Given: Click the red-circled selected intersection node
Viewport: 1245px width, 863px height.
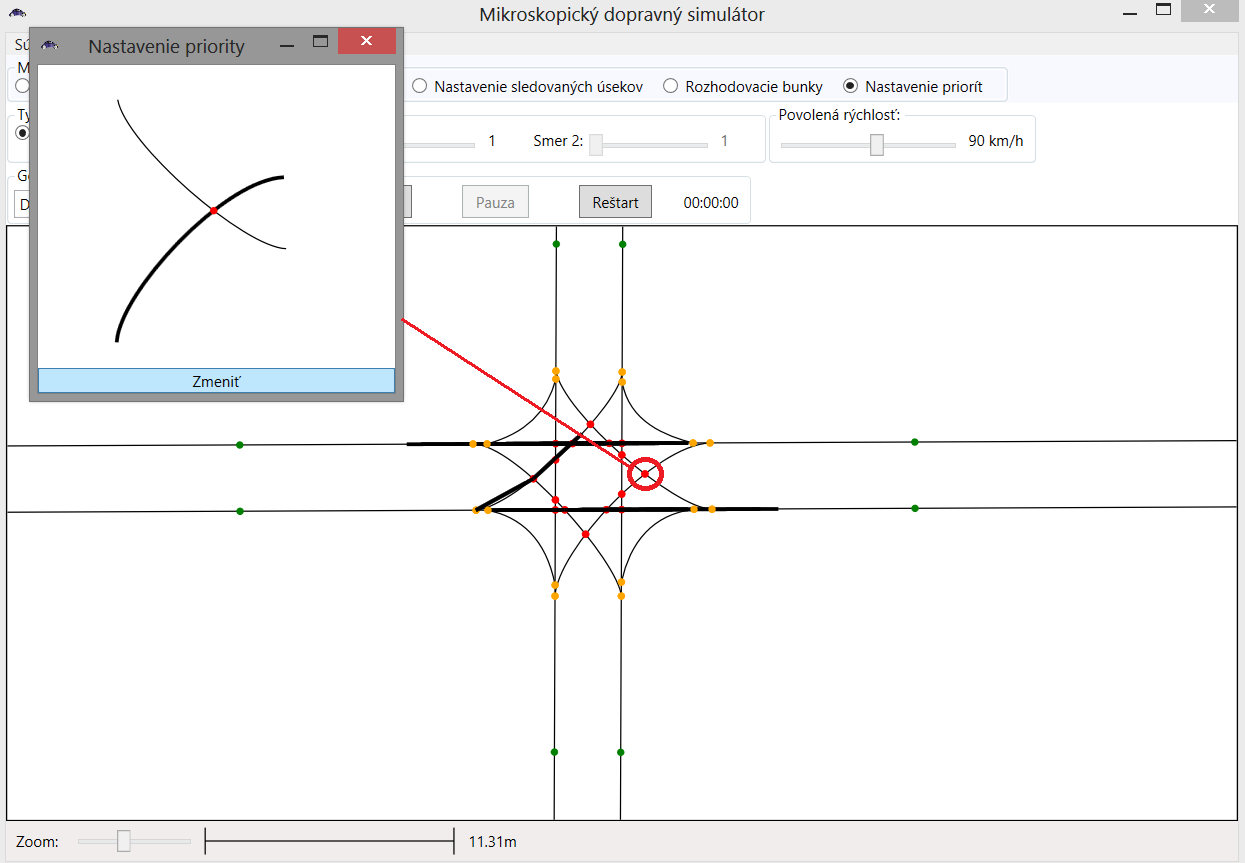Looking at the screenshot, I should [645, 474].
